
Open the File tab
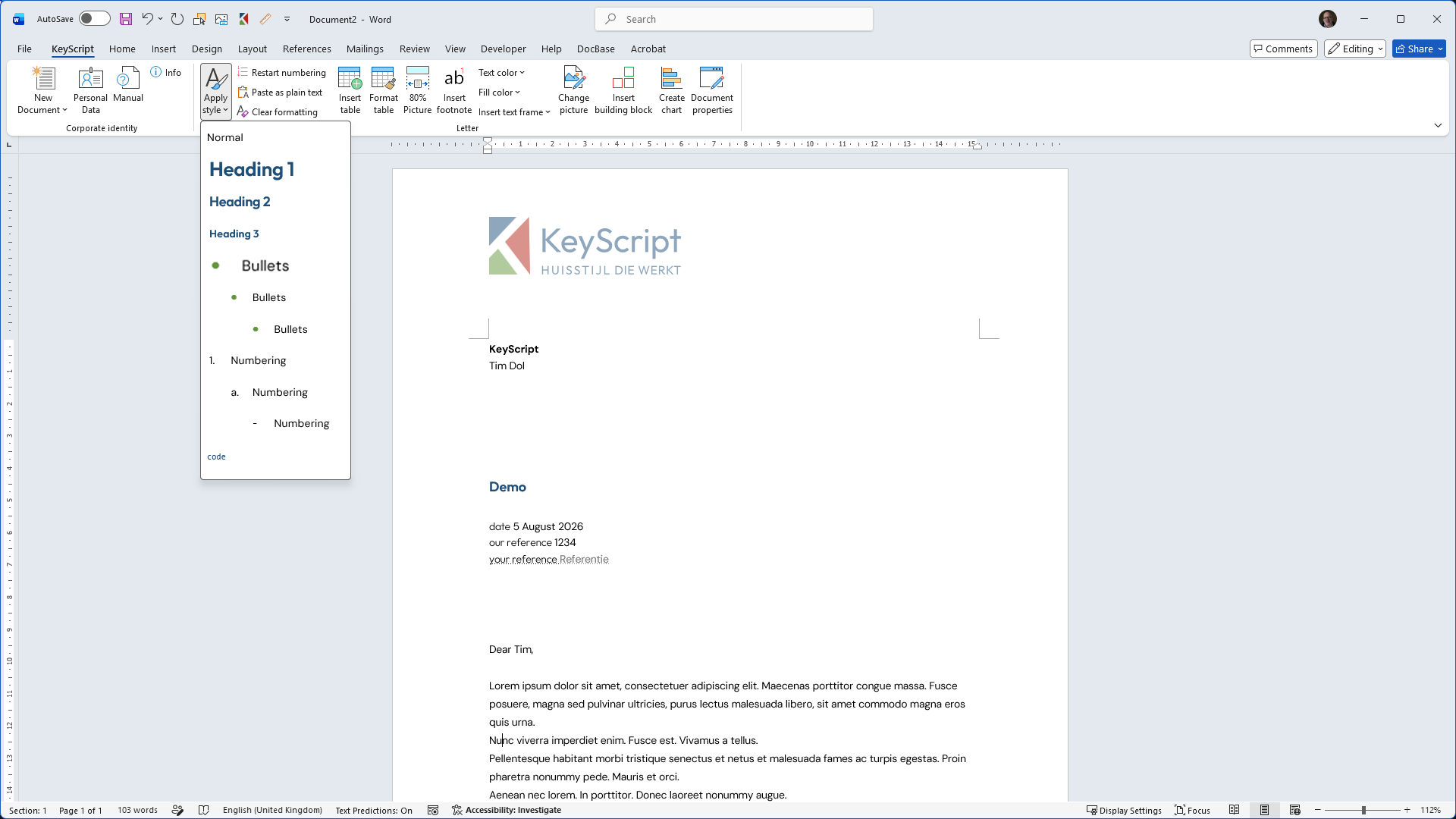[24, 49]
